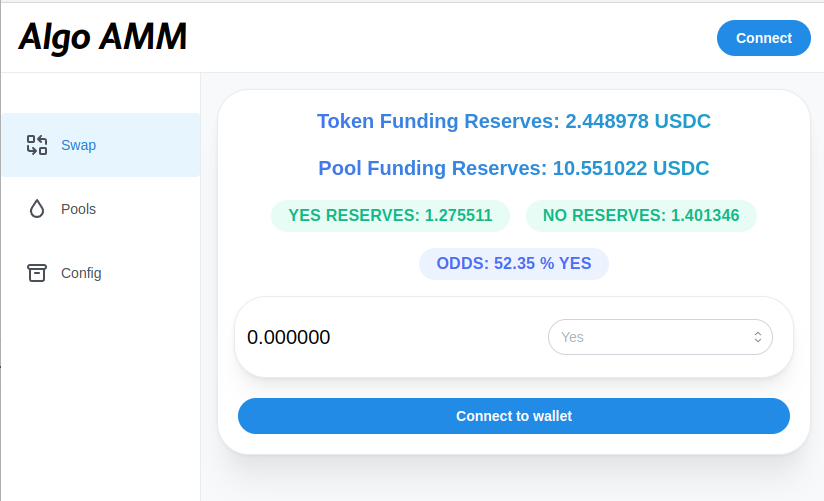The width and height of the screenshot is (824, 501).
Task: Open the Yes token dropdown
Action: tap(660, 337)
